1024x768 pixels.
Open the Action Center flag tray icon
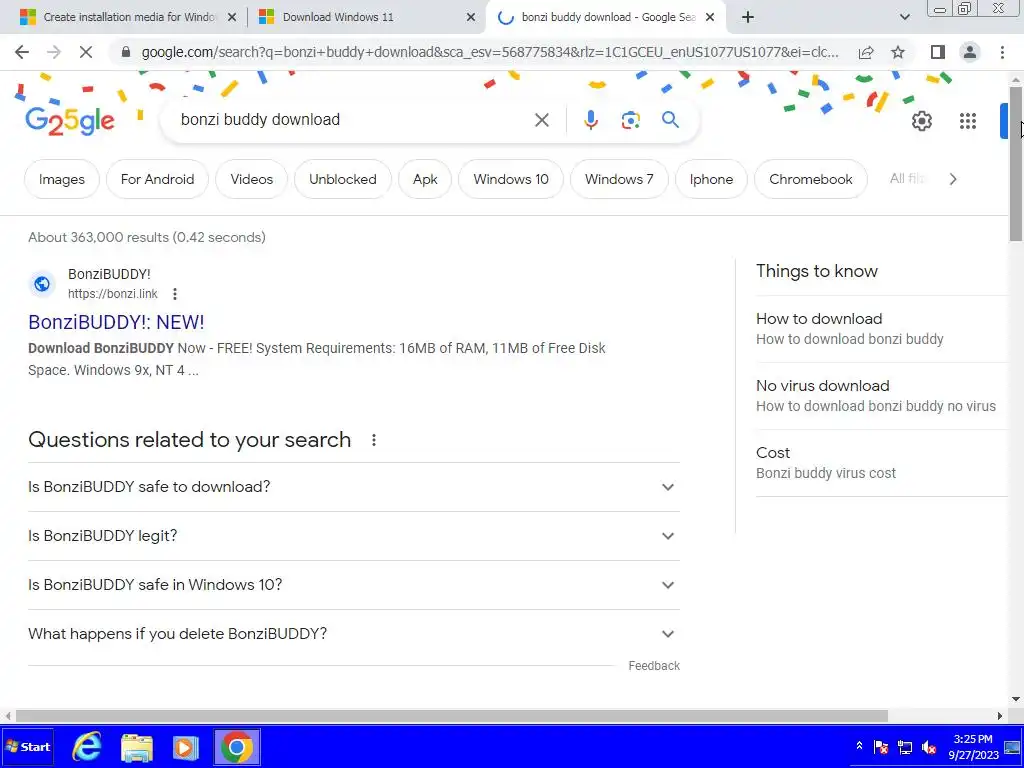click(x=881, y=747)
